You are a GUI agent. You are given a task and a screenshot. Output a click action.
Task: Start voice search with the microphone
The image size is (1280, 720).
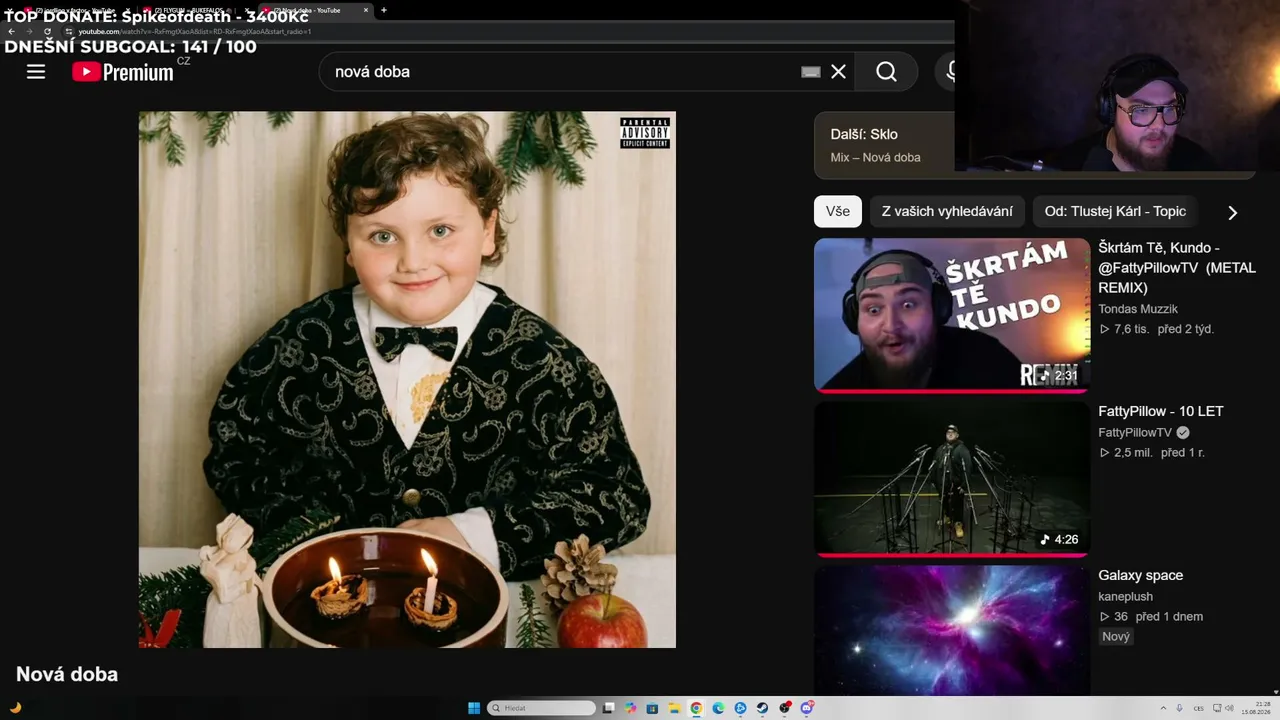[950, 72]
